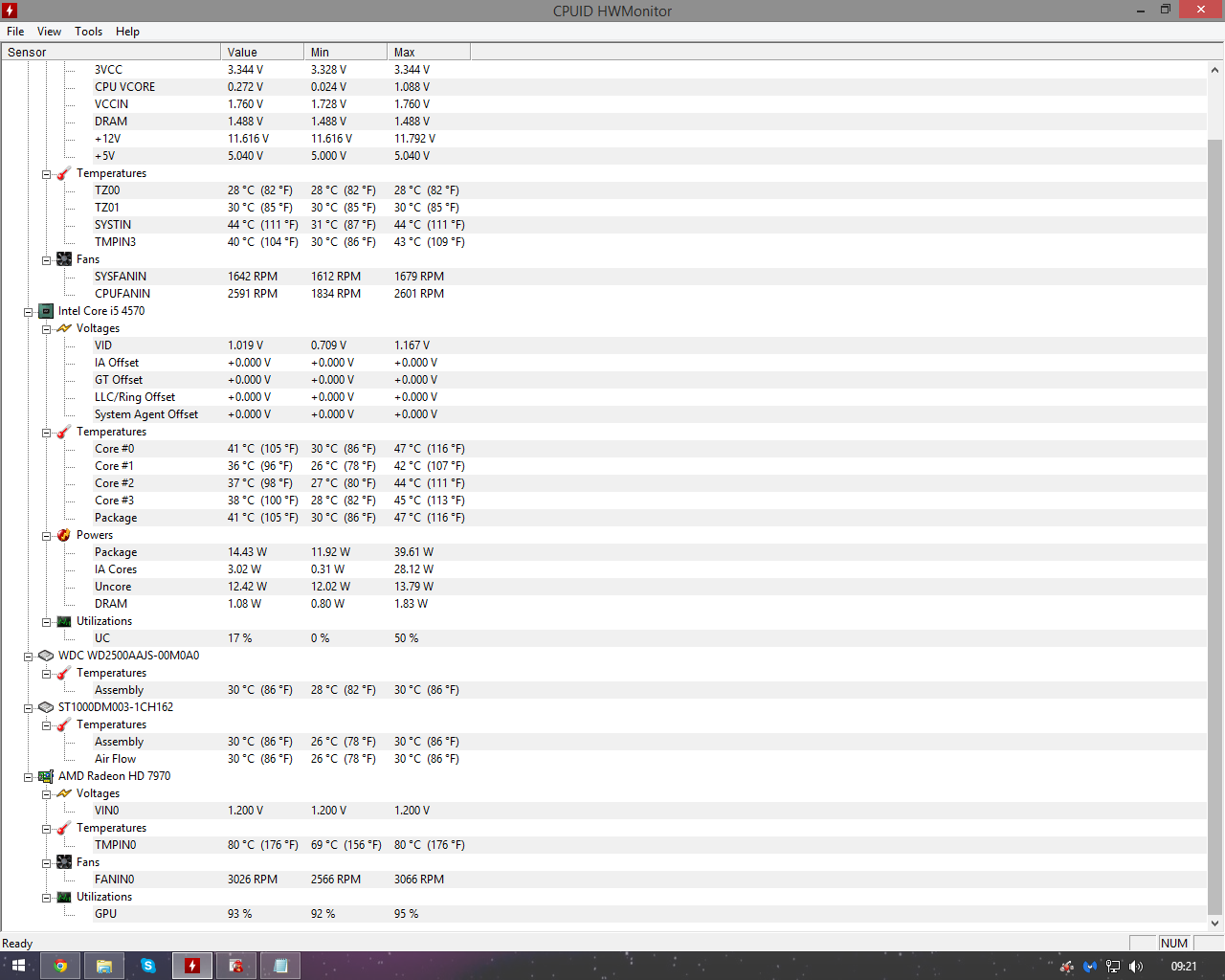1225x980 pixels.
Task: Click the AMD Radeon HD 7970 graphics card icon
Action: click(x=46, y=776)
